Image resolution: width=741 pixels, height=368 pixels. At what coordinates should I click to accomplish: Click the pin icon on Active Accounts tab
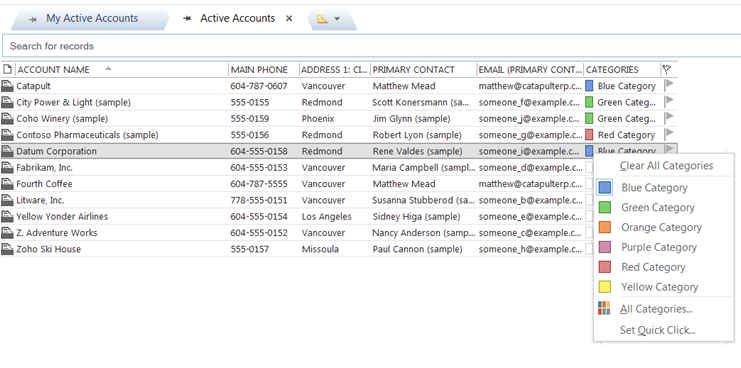click(x=187, y=19)
